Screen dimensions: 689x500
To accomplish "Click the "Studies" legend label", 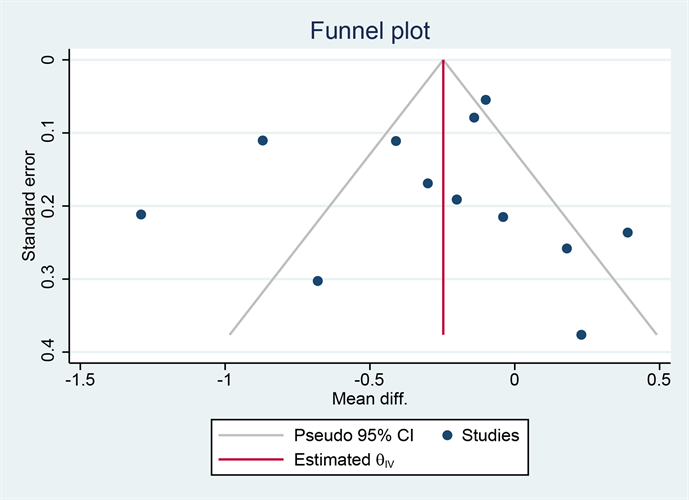I will (490, 435).
